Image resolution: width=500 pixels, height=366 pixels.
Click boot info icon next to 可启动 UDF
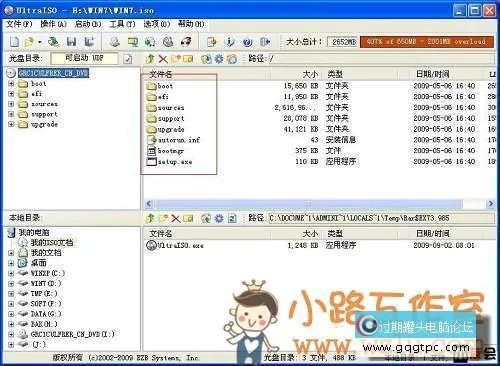pos(128,59)
